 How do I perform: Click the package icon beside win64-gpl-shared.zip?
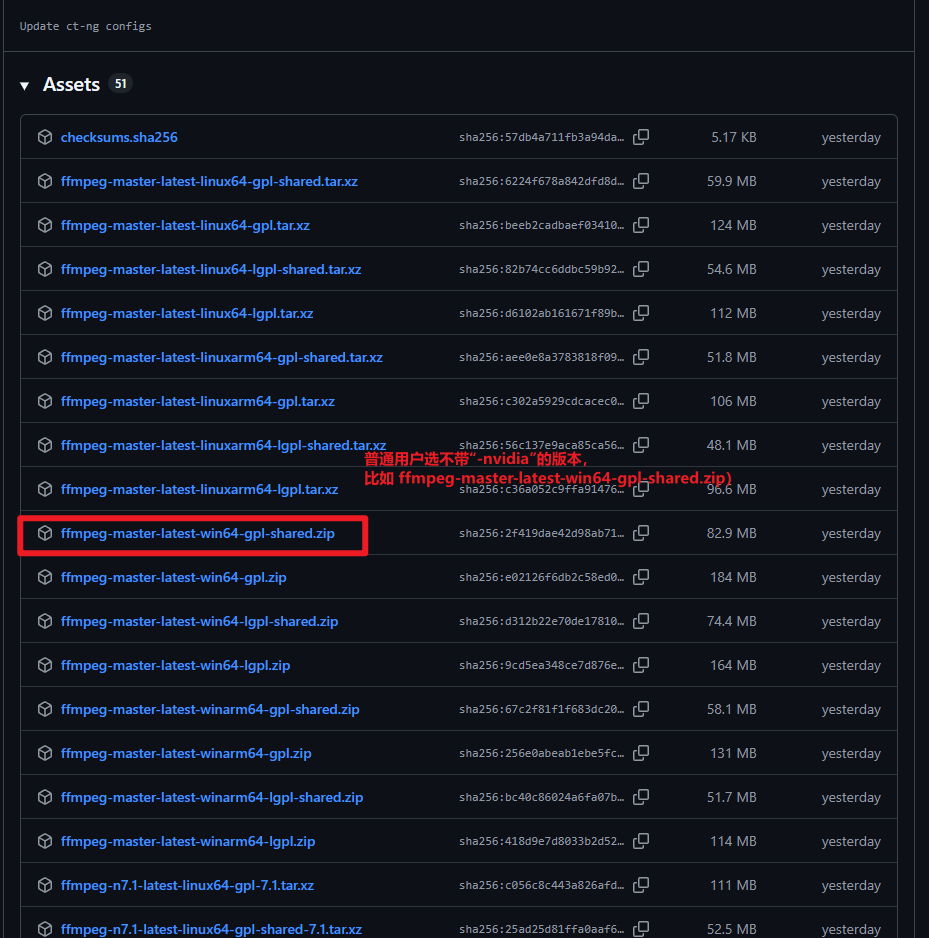pyautogui.click(x=45, y=533)
